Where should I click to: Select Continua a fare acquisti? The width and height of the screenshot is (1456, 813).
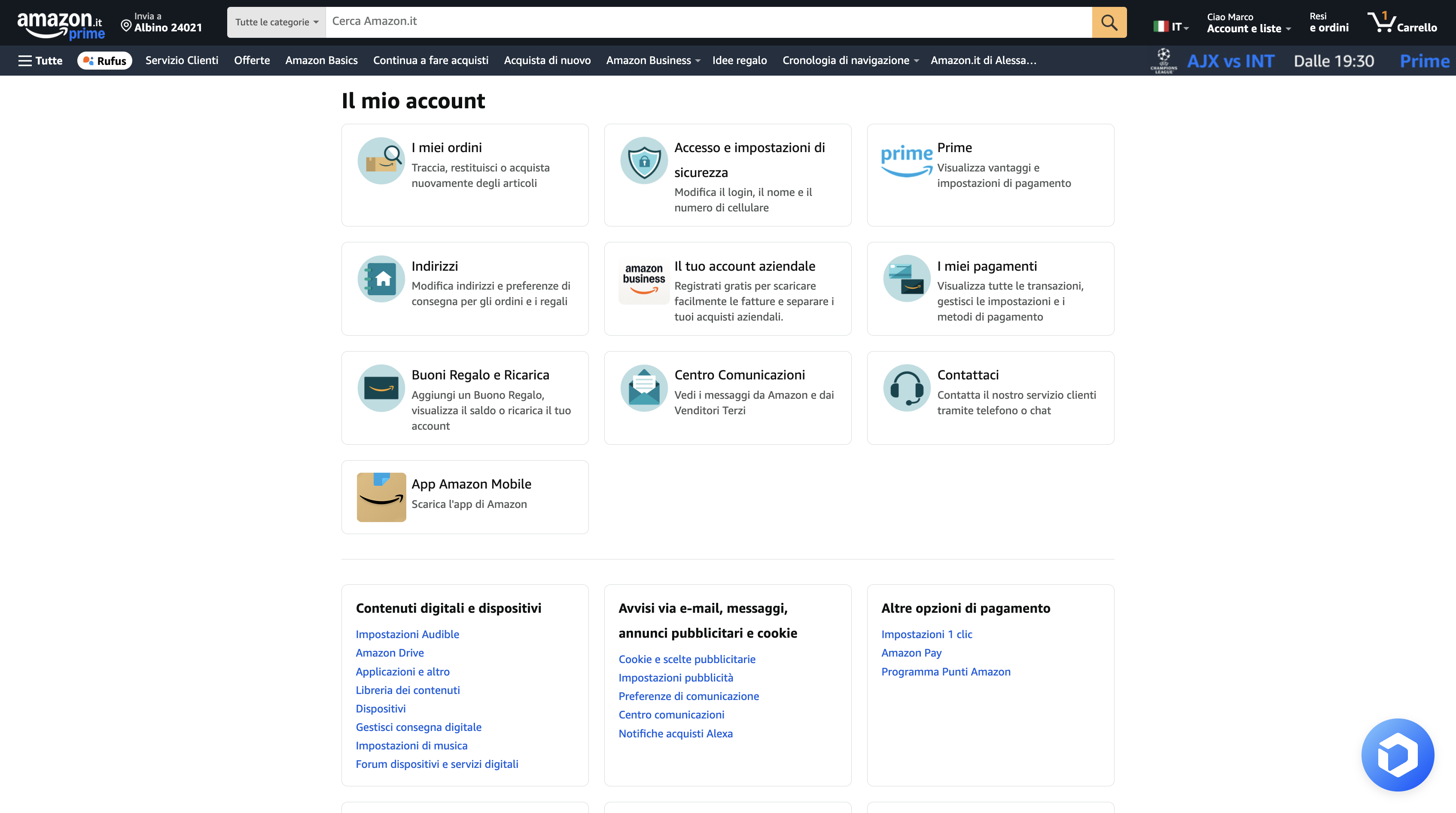click(431, 61)
